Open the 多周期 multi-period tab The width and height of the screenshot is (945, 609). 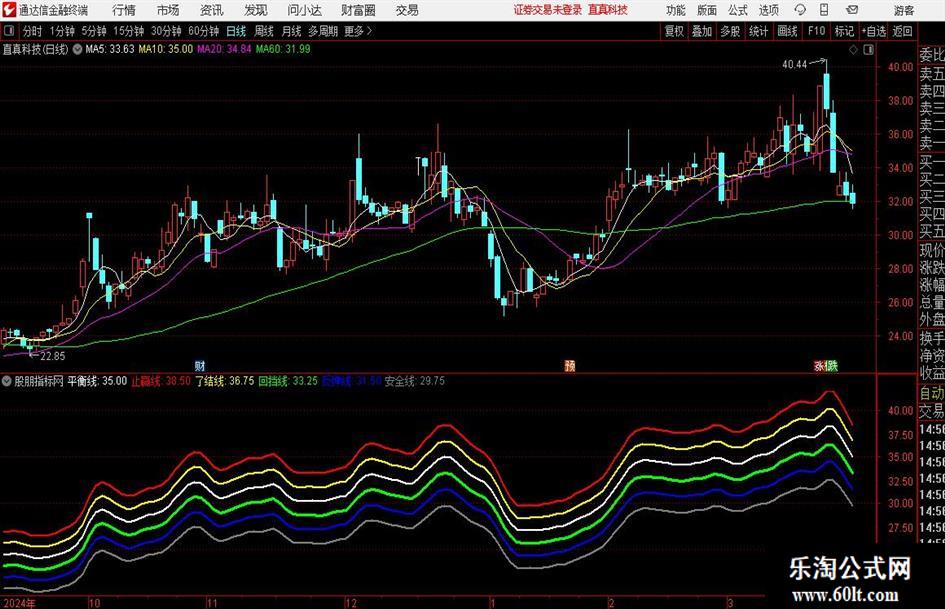(323, 31)
